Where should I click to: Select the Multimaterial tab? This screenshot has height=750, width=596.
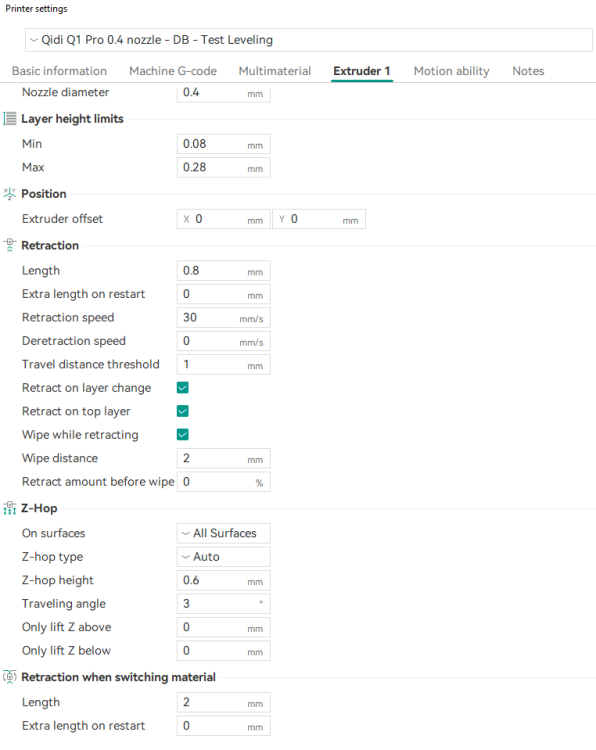275,71
